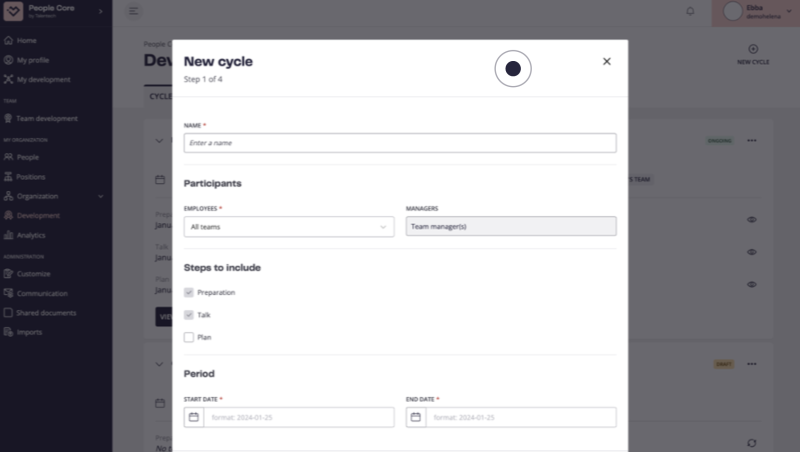Open the Employees All teams dropdown
The image size is (800, 452).
tap(289, 227)
